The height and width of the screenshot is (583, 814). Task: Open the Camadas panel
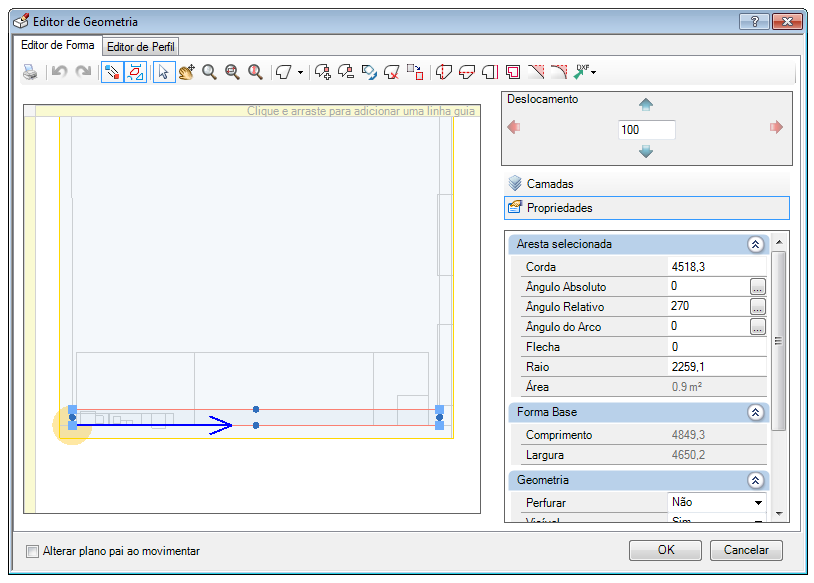pyautogui.click(x=647, y=184)
